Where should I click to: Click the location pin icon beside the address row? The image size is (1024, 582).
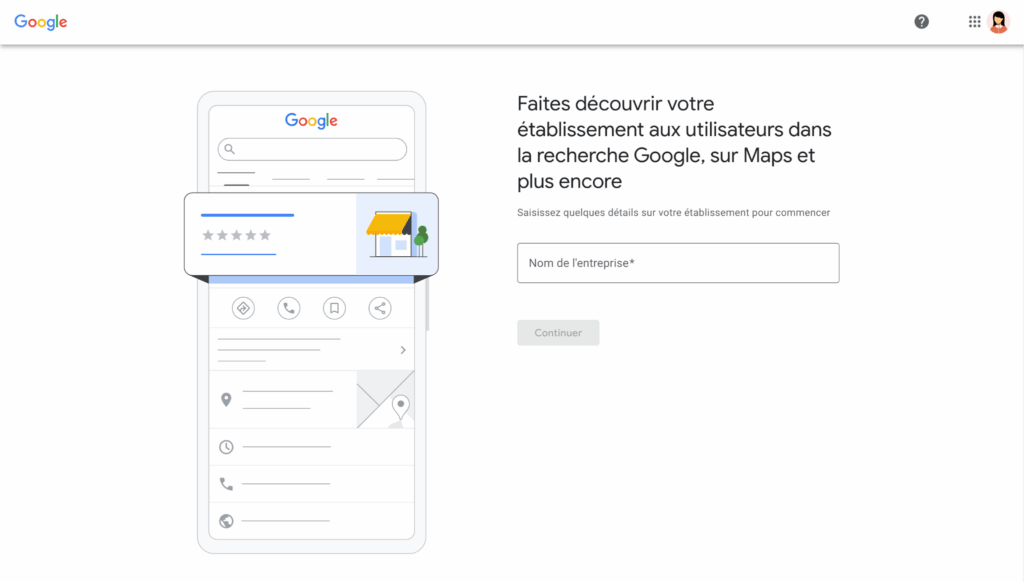click(225, 398)
